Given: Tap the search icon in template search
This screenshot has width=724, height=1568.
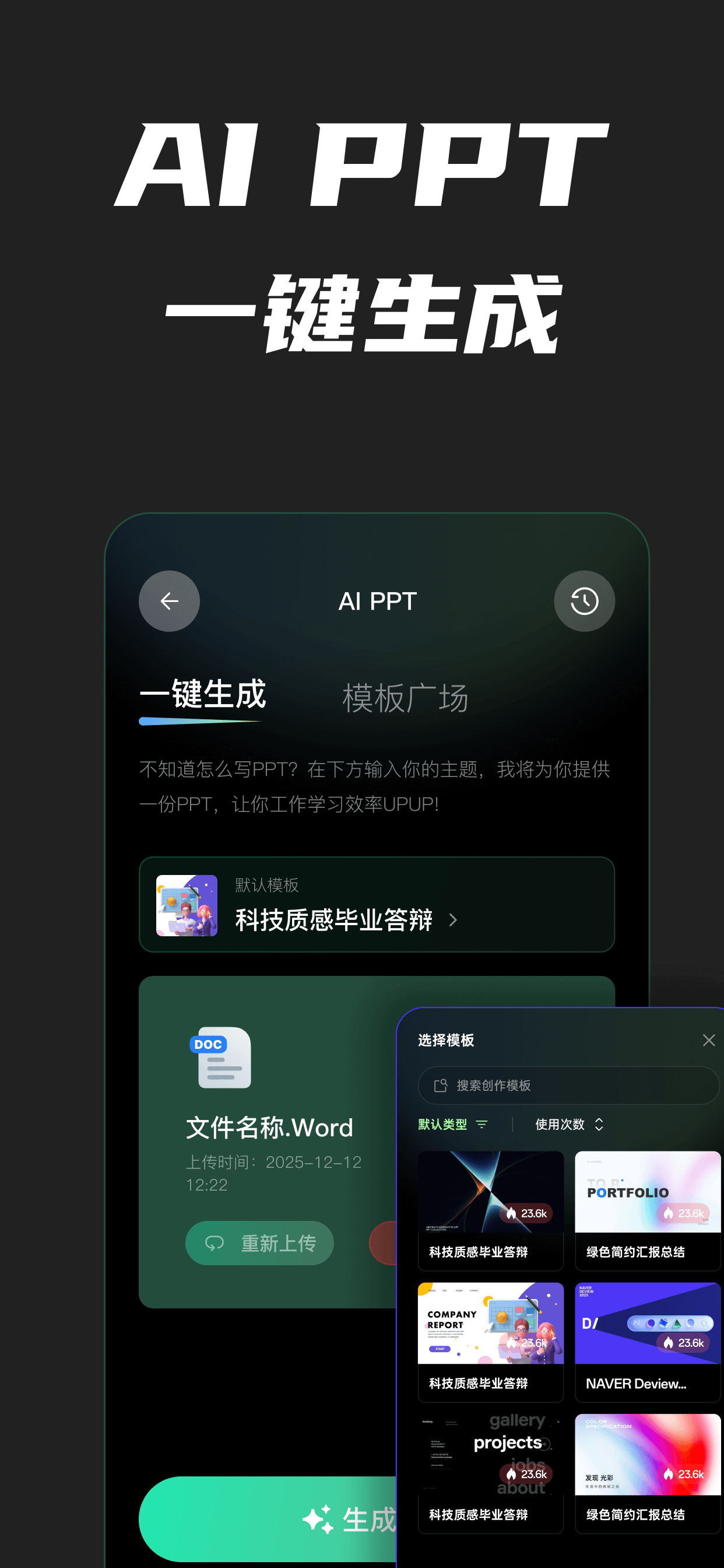Looking at the screenshot, I should tap(441, 1086).
